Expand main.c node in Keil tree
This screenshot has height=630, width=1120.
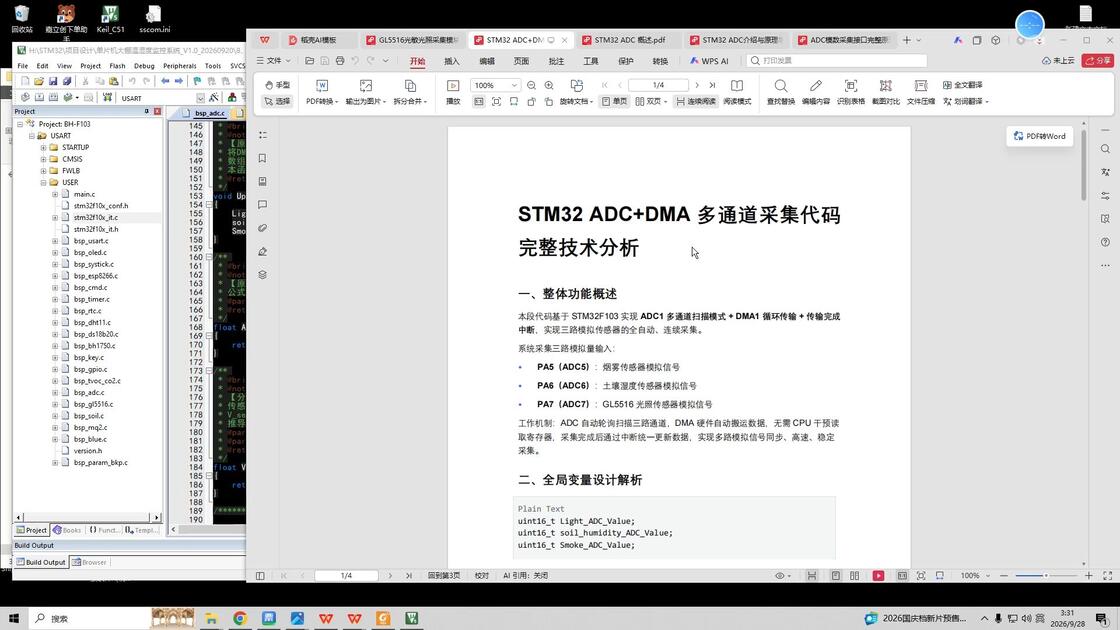point(55,194)
